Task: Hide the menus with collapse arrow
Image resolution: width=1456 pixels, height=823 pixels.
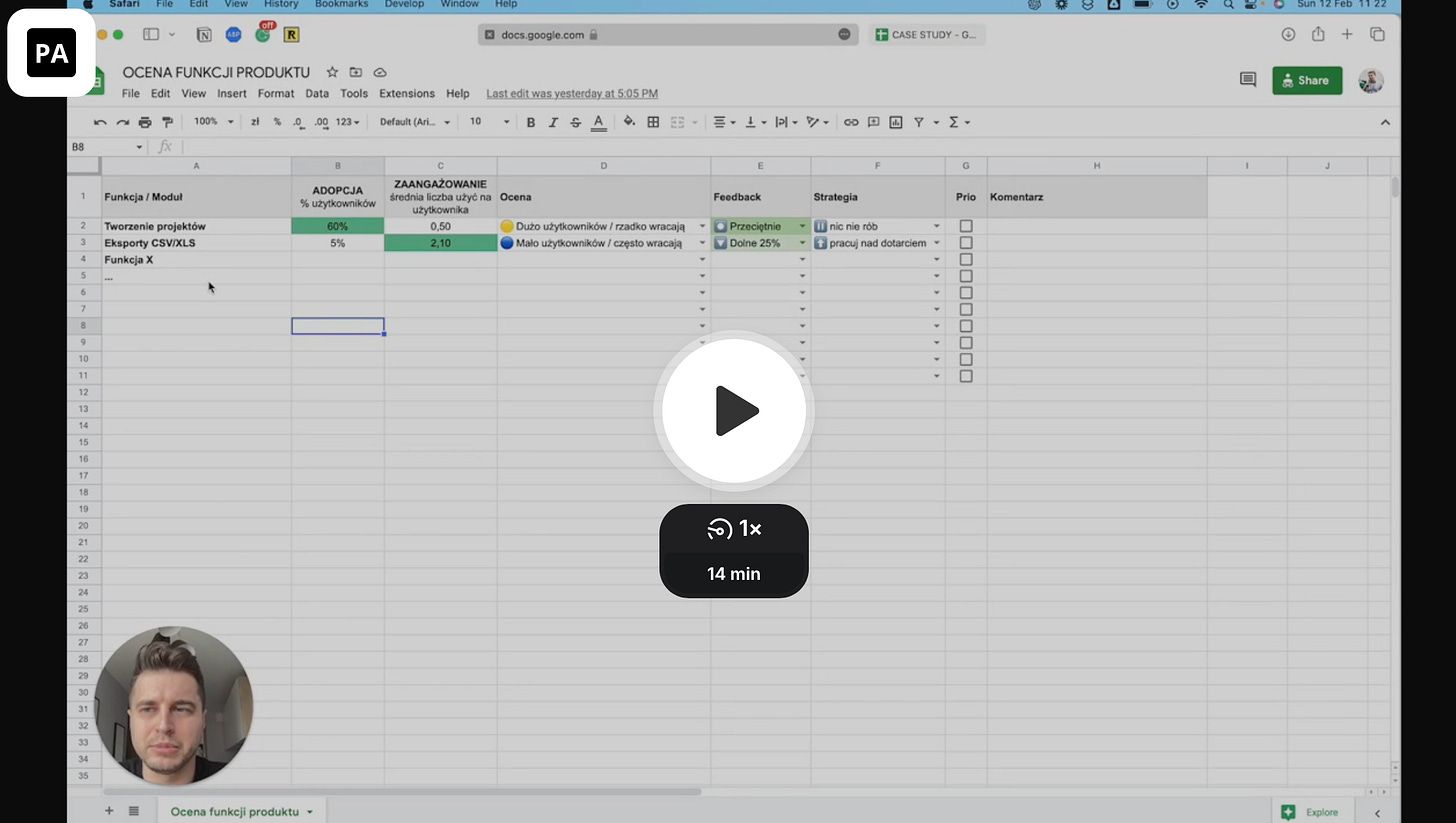Action: point(1385,122)
